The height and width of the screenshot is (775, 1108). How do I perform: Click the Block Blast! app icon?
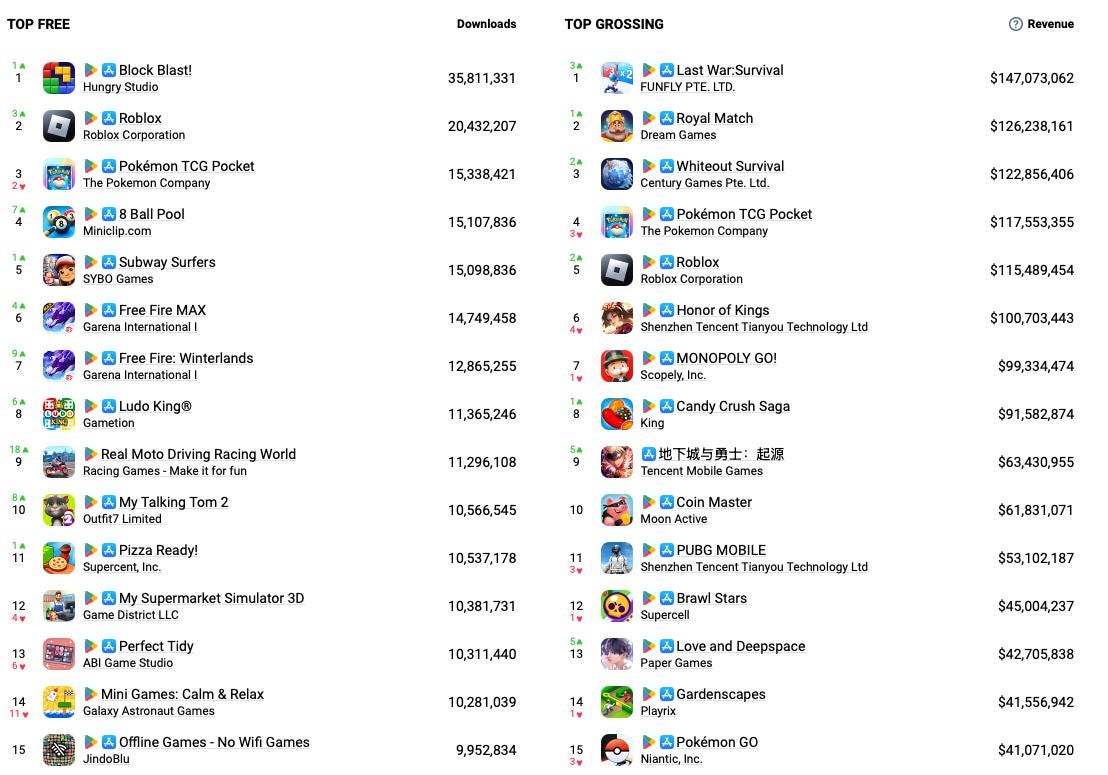(59, 78)
